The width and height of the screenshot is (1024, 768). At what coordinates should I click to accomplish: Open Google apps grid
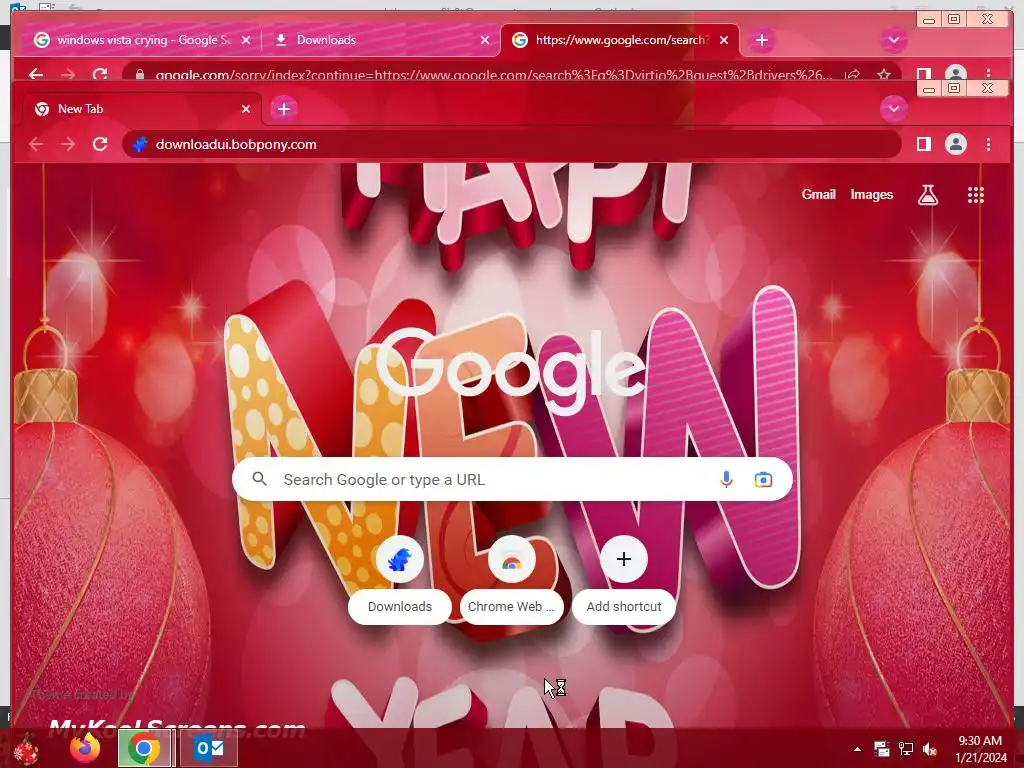tap(975, 195)
